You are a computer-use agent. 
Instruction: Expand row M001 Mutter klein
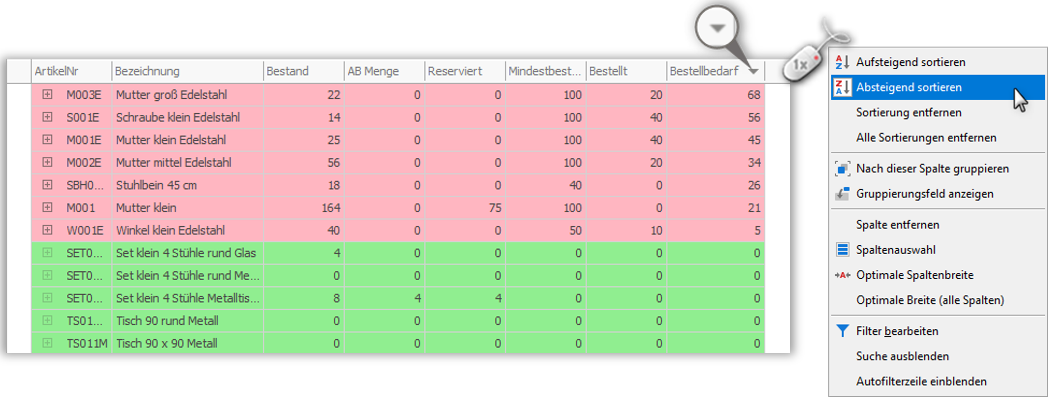47,208
